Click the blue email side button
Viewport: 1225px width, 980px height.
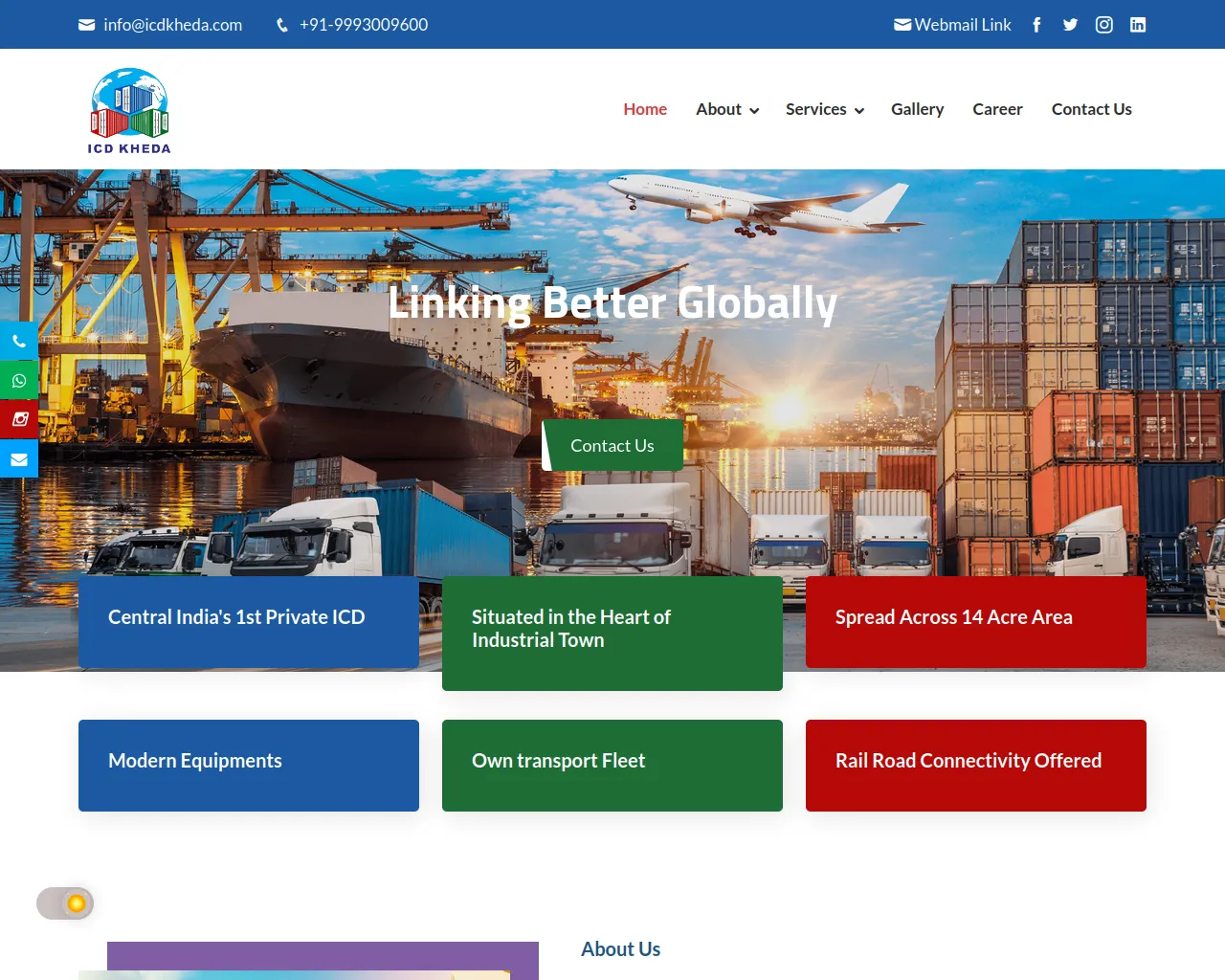(19, 458)
